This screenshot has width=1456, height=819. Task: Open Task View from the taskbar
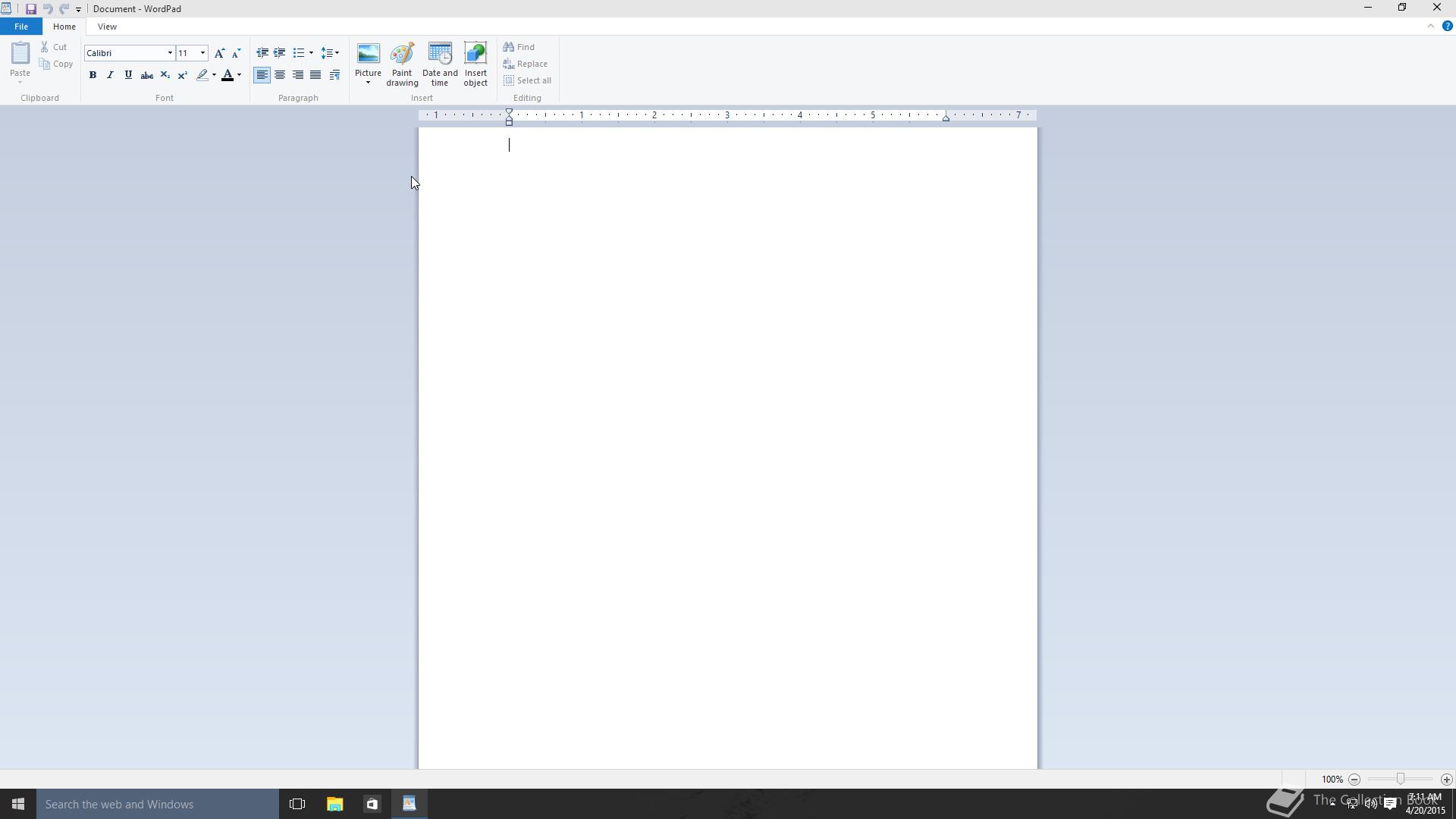coord(297,804)
